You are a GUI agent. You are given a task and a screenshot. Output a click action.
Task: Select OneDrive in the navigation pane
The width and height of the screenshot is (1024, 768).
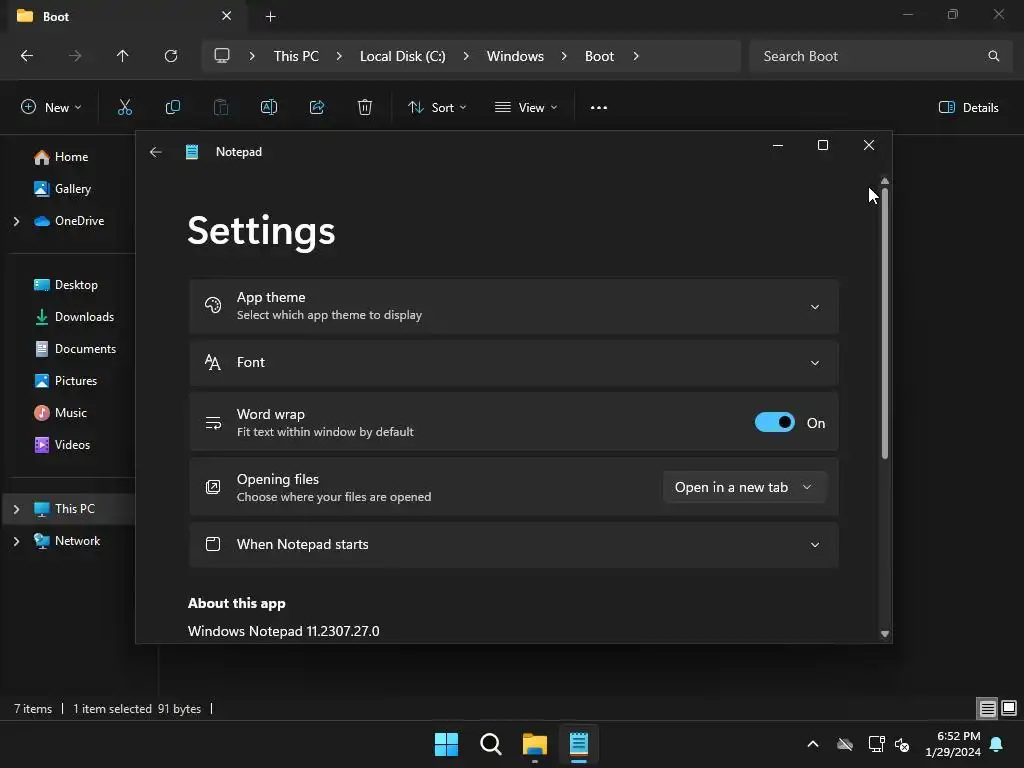[x=79, y=221]
